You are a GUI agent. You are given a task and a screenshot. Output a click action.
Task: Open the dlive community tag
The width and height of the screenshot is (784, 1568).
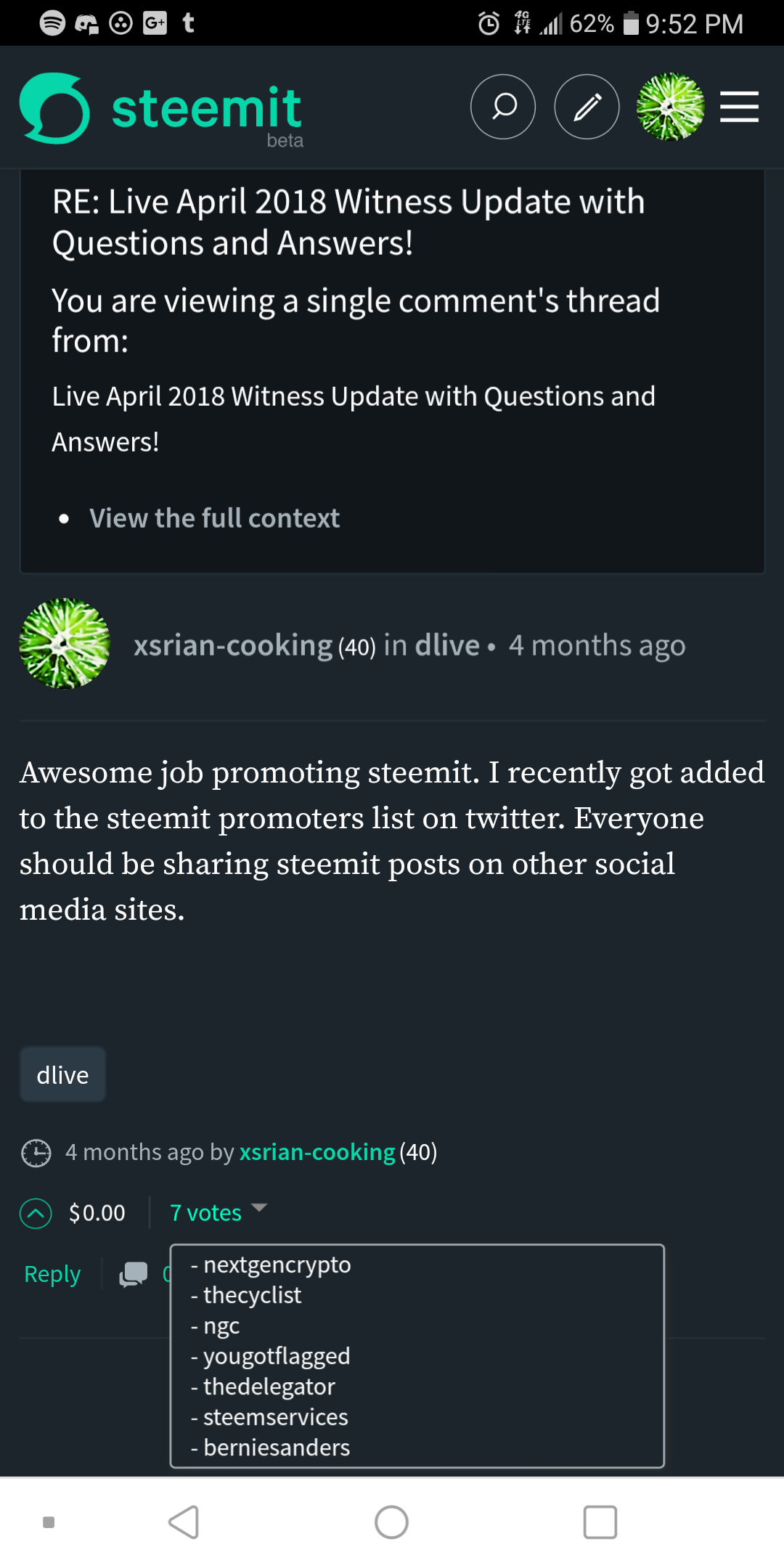click(x=62, y=1074)
